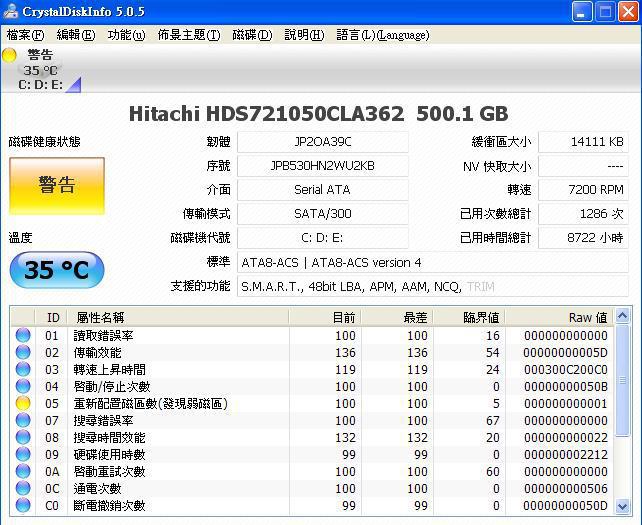
Task: Click the blue status icon for 0A 啟動重試次數
Action: [23, 471]
